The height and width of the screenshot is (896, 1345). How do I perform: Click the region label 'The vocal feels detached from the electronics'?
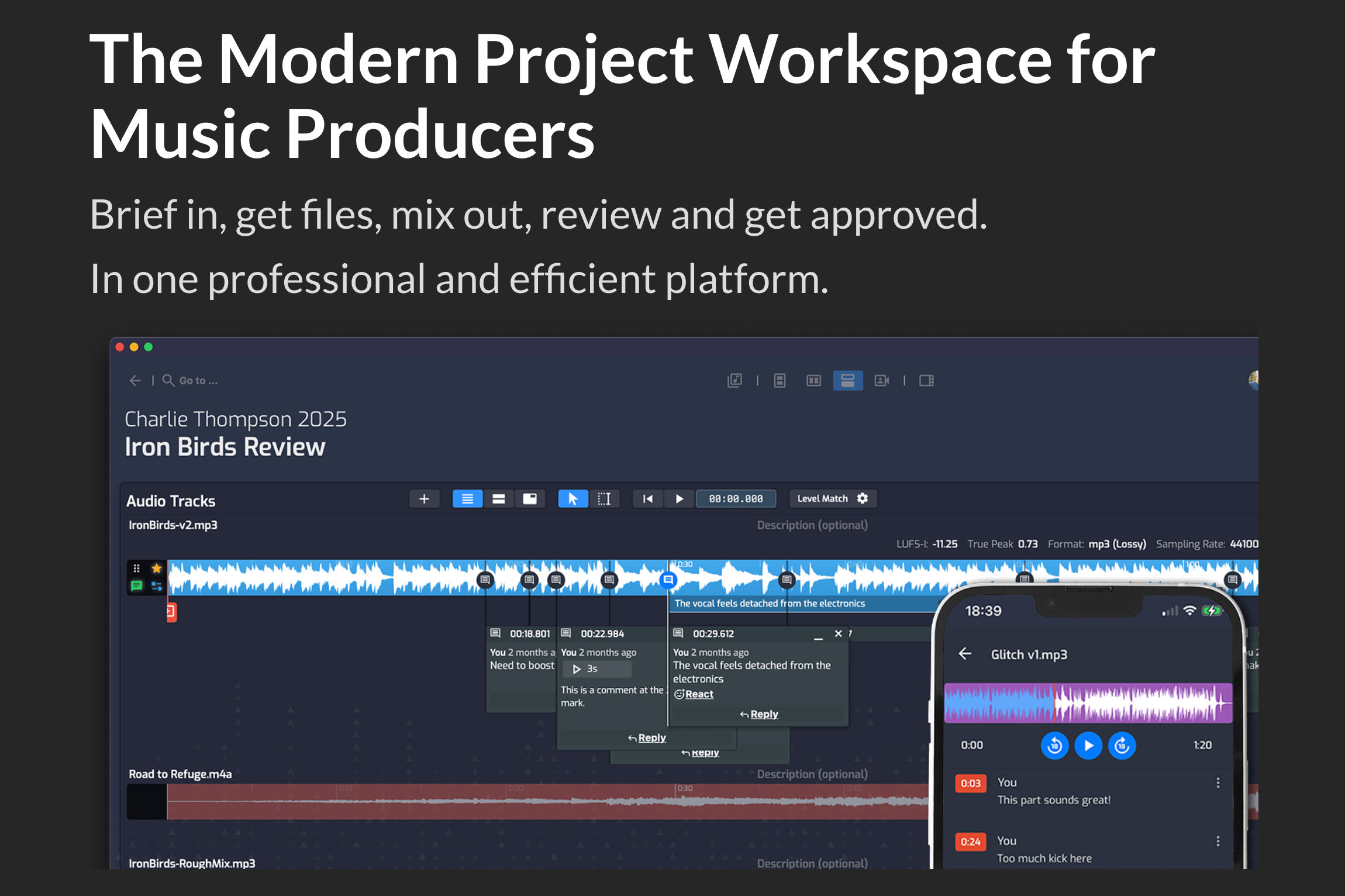[770, 604]
